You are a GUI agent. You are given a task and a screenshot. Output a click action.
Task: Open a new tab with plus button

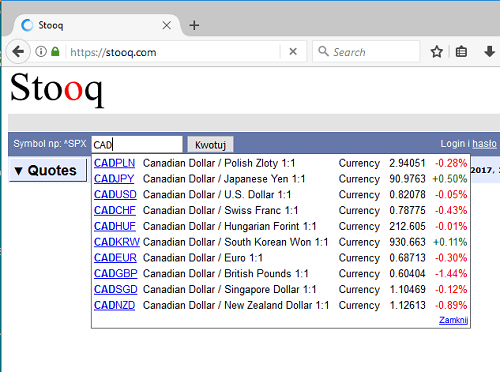[194, 25]
